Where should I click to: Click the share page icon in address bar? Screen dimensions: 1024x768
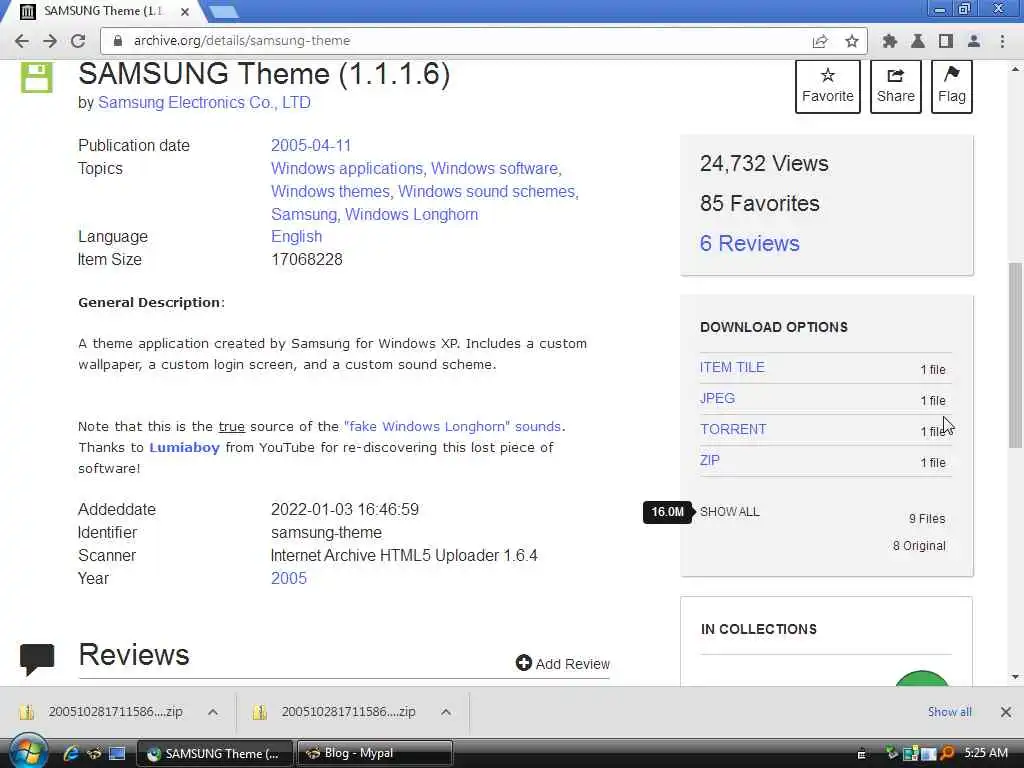(820, 41)
